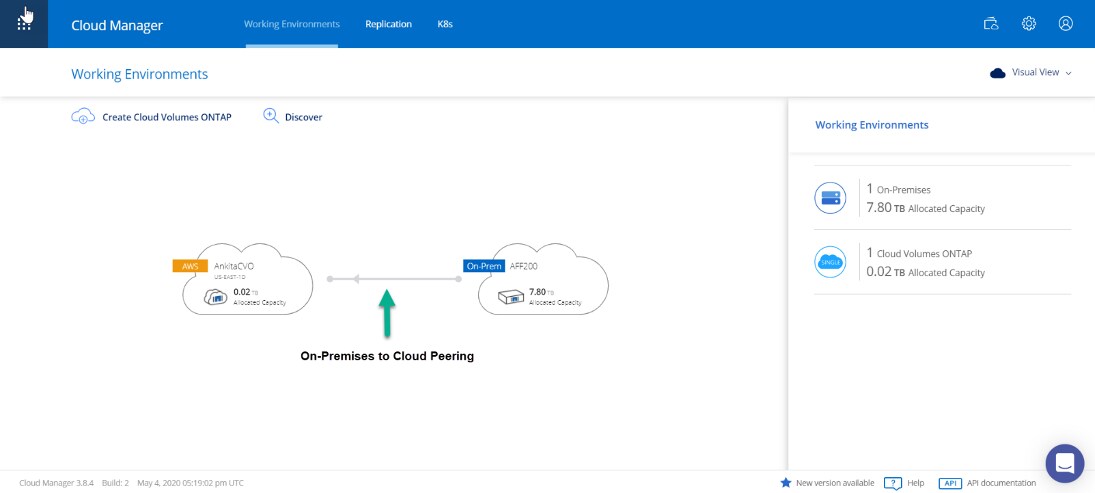Select the AnkitaCVO AWS working environment cloud

[x=248, y=282]
